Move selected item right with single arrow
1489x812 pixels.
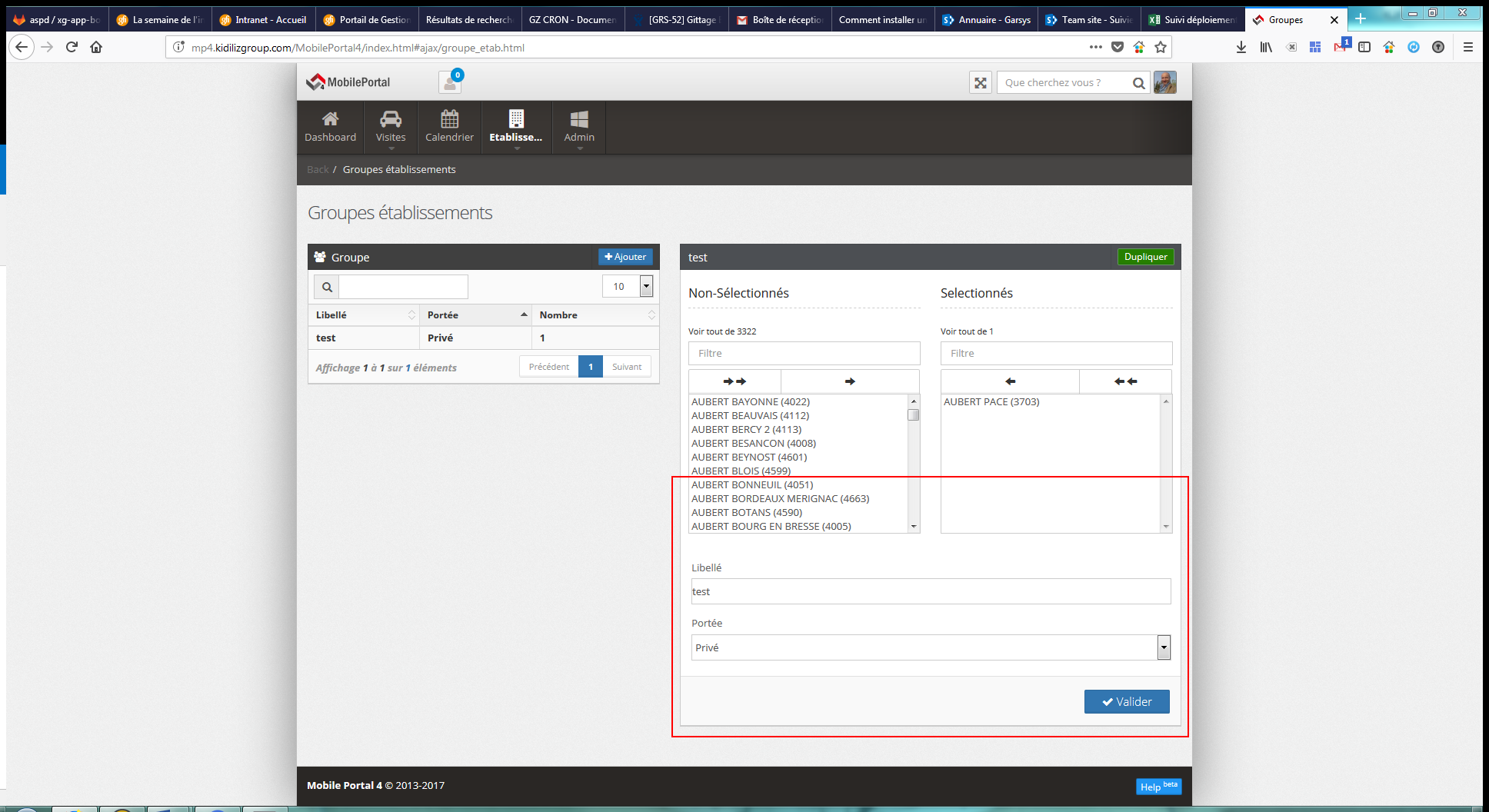pyautogui.click(x=850, y=381)
